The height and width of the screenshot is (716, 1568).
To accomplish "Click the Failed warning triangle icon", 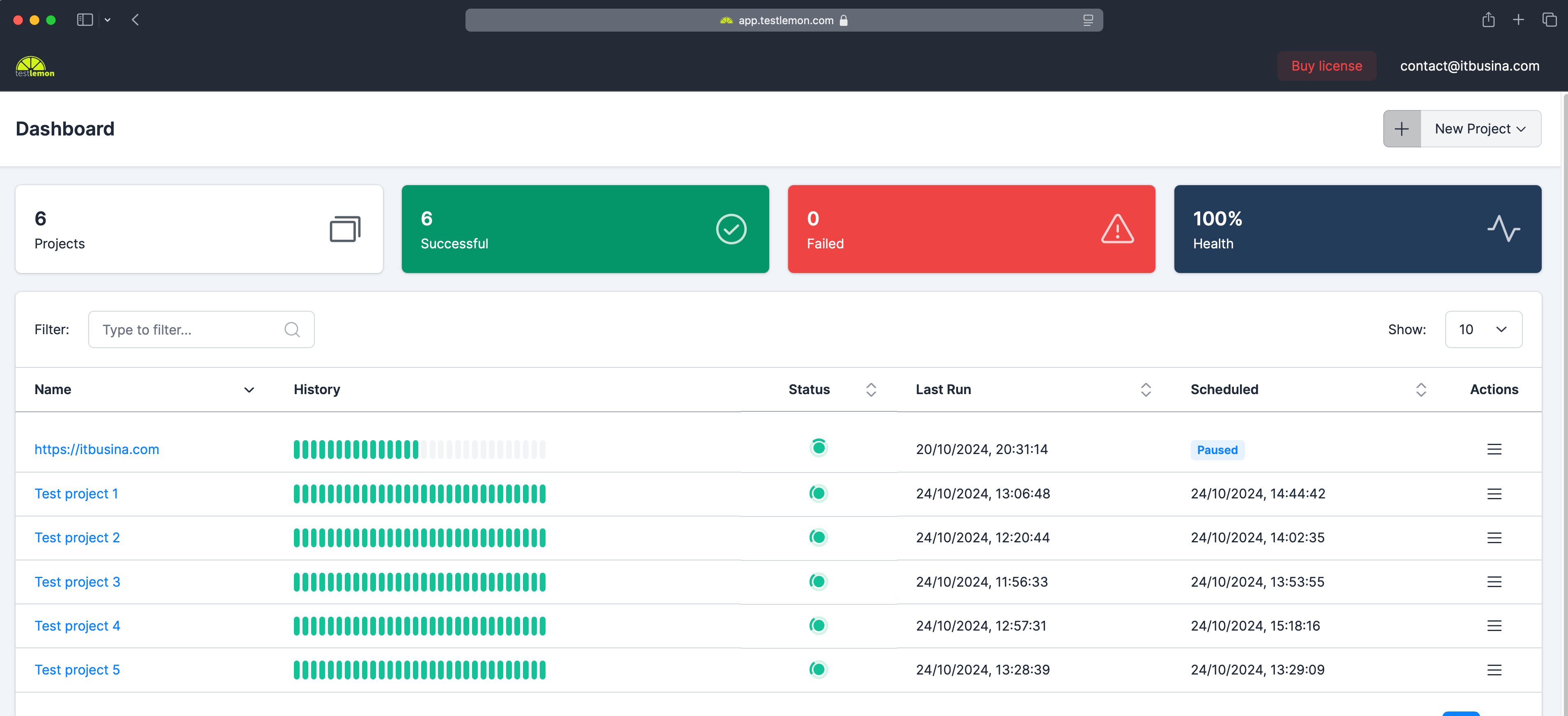I will [x=1117, y=229].
